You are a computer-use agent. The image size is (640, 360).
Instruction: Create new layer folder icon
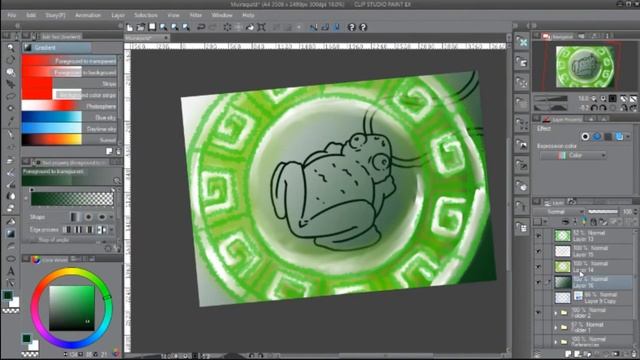pos(587,354)
